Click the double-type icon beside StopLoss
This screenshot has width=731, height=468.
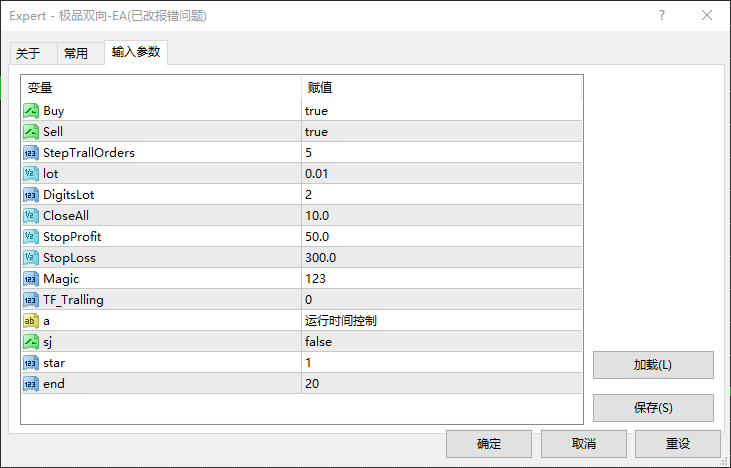click(x=31, y=258)
